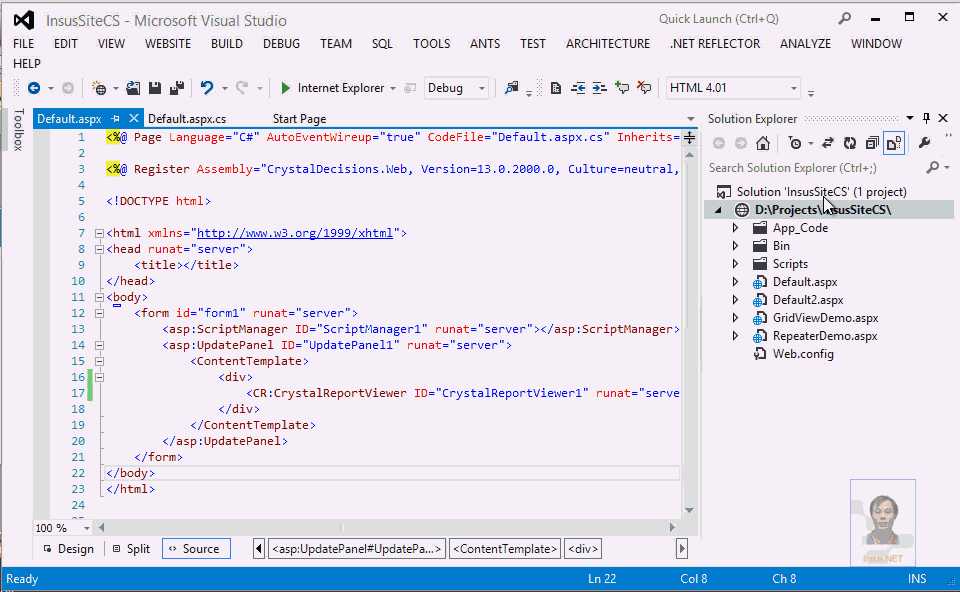Open Properties wrench icon in Solution Explorer
960x592 pixels.
tap(924, 143)
